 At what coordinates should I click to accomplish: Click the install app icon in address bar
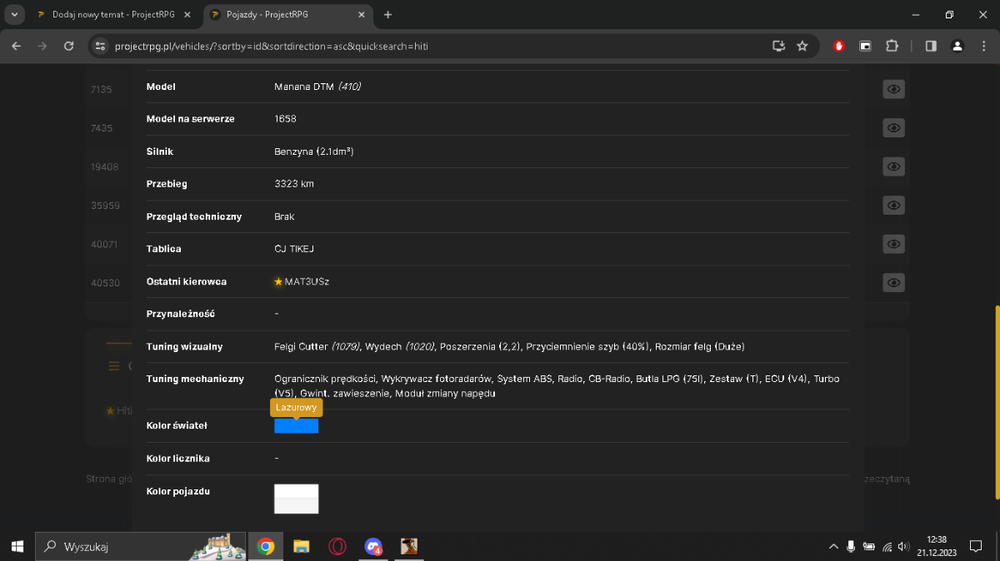778,46
